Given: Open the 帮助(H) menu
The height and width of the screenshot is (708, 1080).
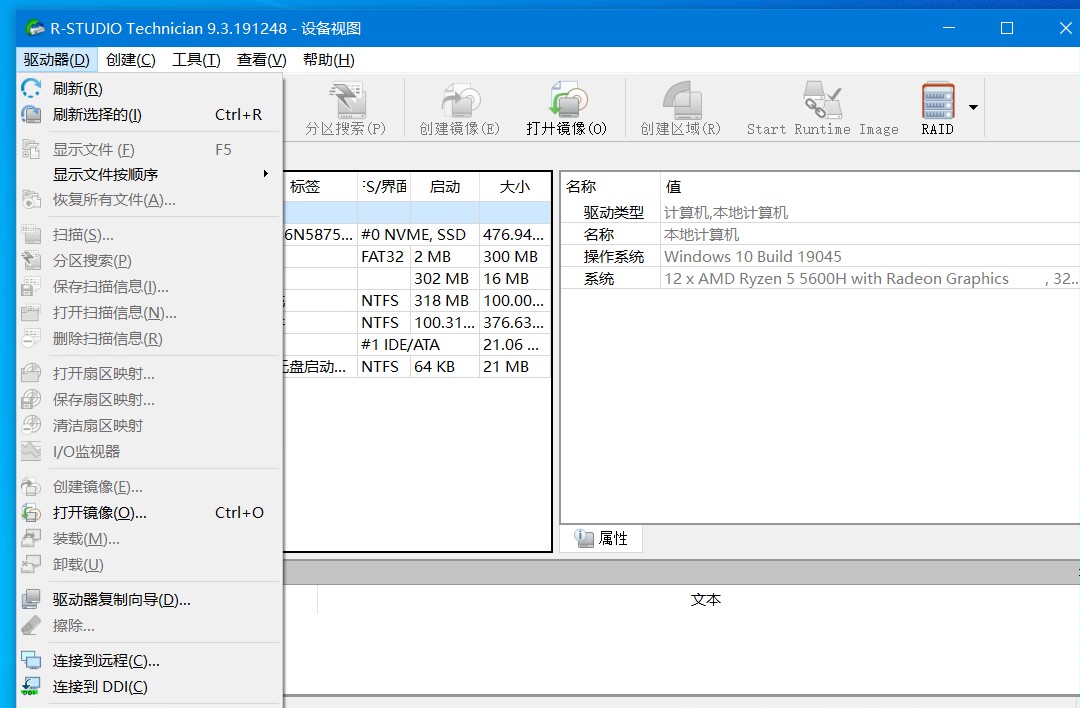Looking at the screenshot, I should tap(329, 60).
